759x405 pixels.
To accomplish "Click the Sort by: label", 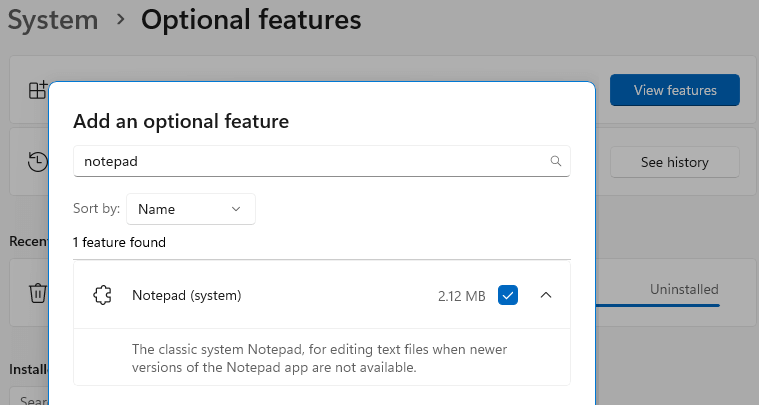I will [x=96, y=209].
